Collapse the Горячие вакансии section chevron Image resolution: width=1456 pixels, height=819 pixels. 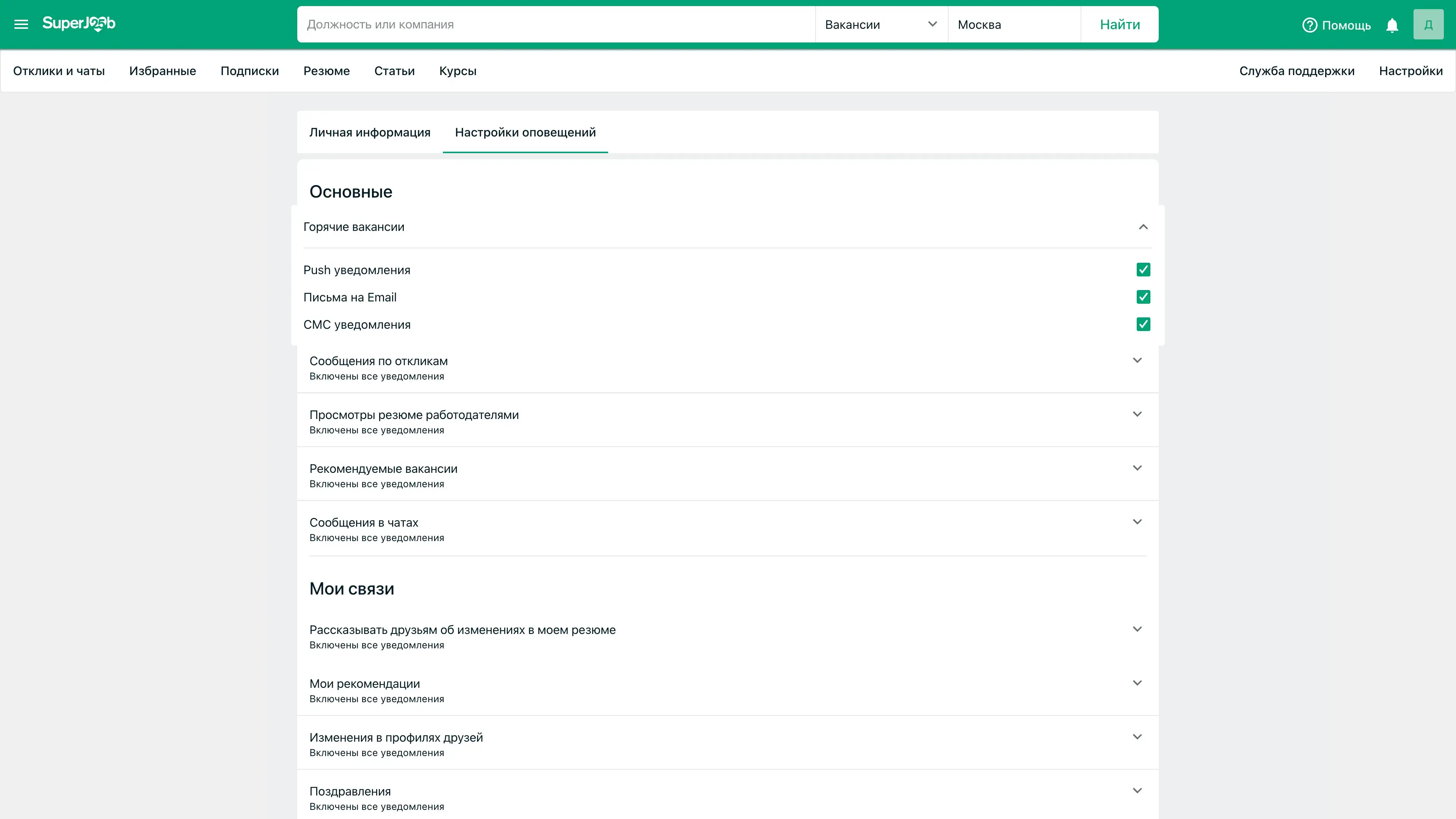click(x=1143, y=227)
